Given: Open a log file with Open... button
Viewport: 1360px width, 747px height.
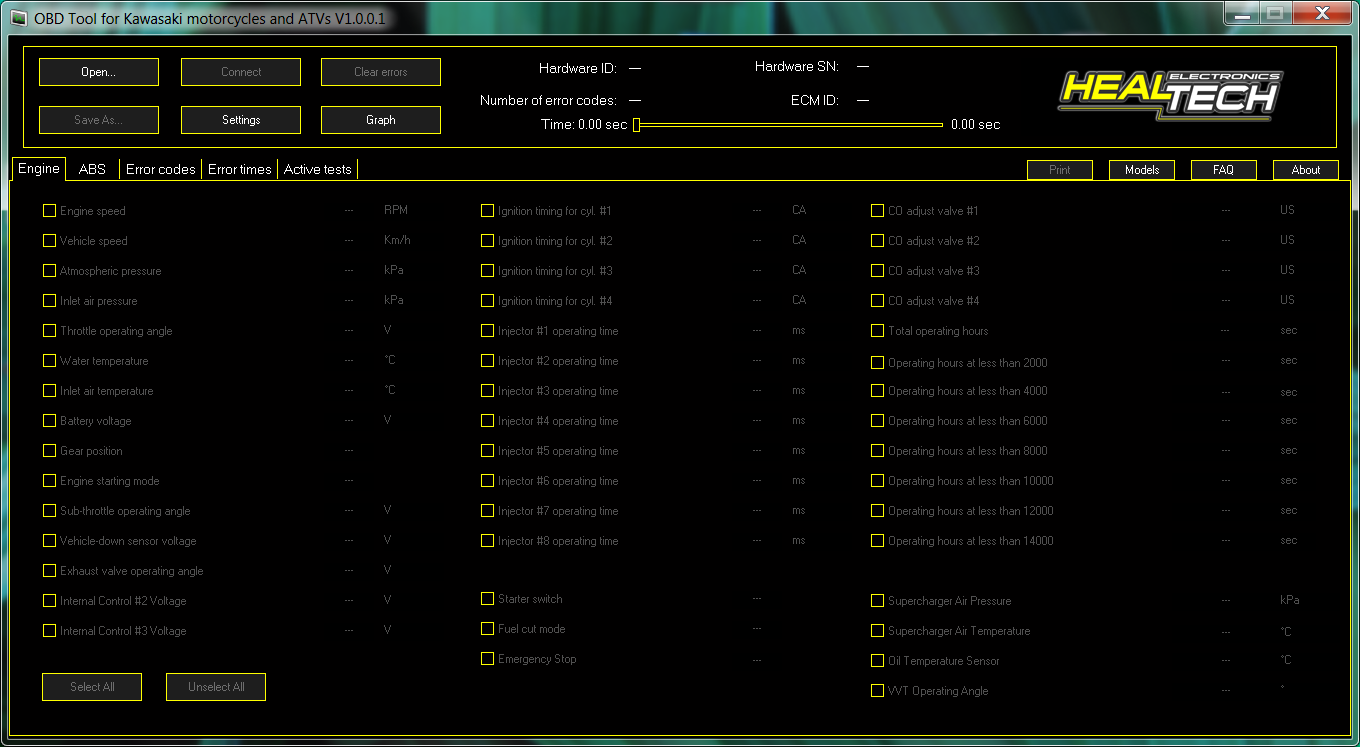Looking at the screenshot, I should pos(99,72).
